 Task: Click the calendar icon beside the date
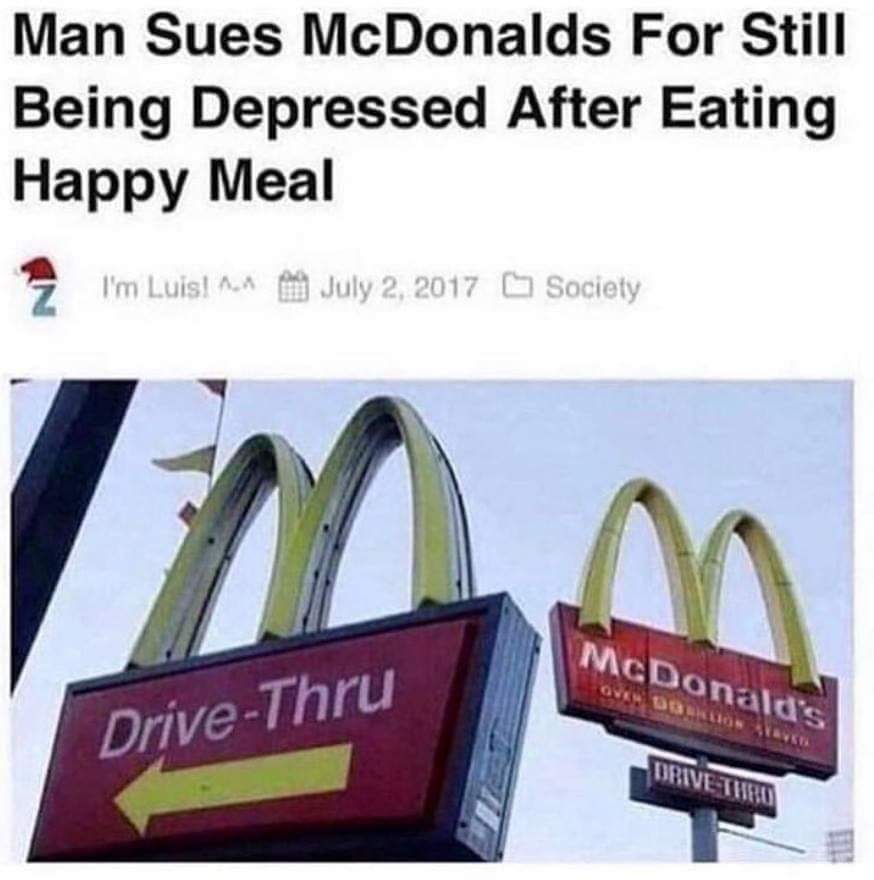coord(294,287)
